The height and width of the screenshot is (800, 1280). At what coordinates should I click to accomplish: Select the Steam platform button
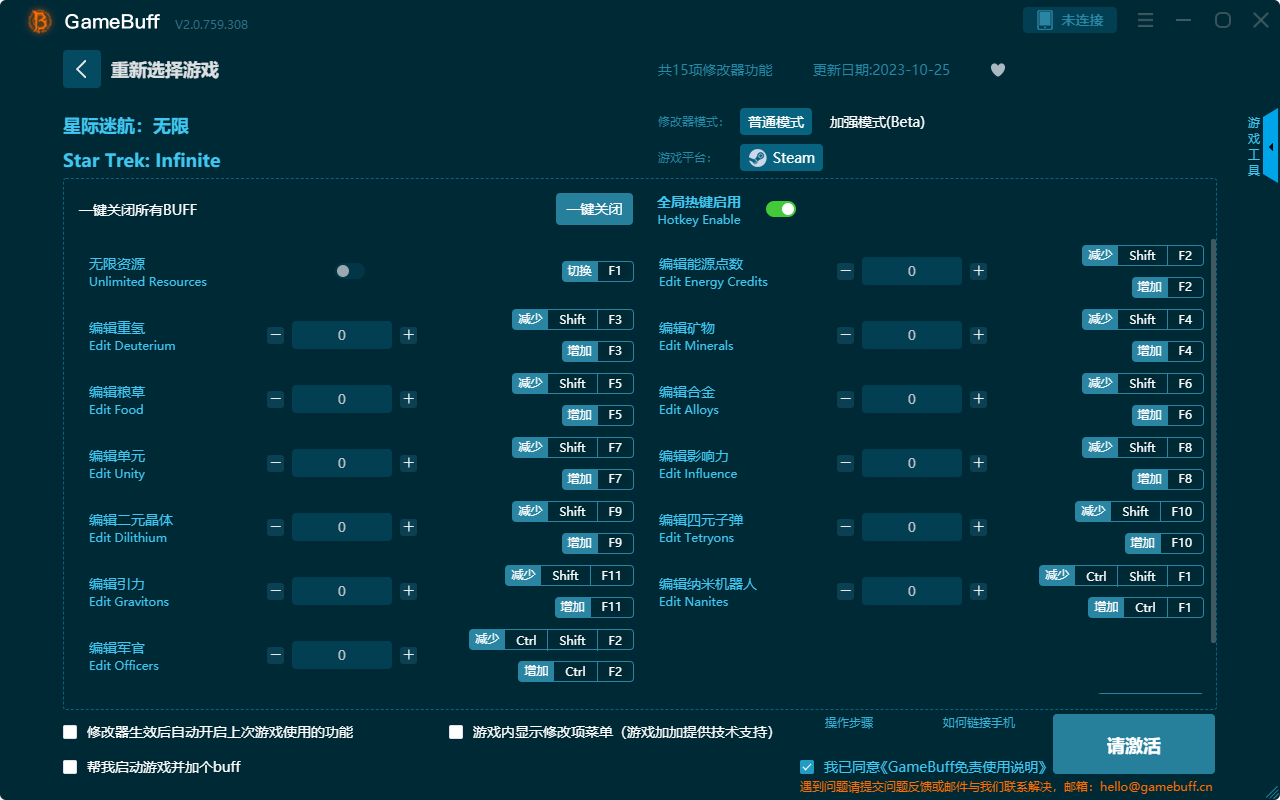pos(781,158)
